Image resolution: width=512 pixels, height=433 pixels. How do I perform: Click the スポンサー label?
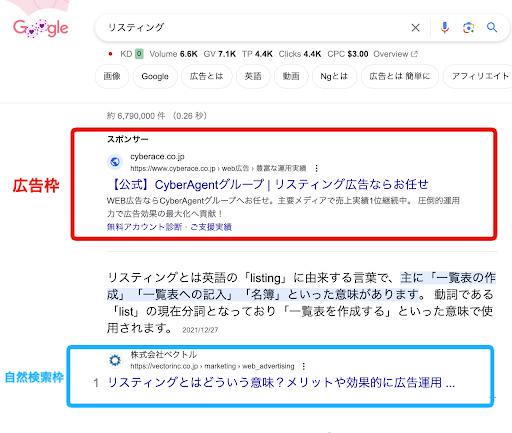coord(128,139)
